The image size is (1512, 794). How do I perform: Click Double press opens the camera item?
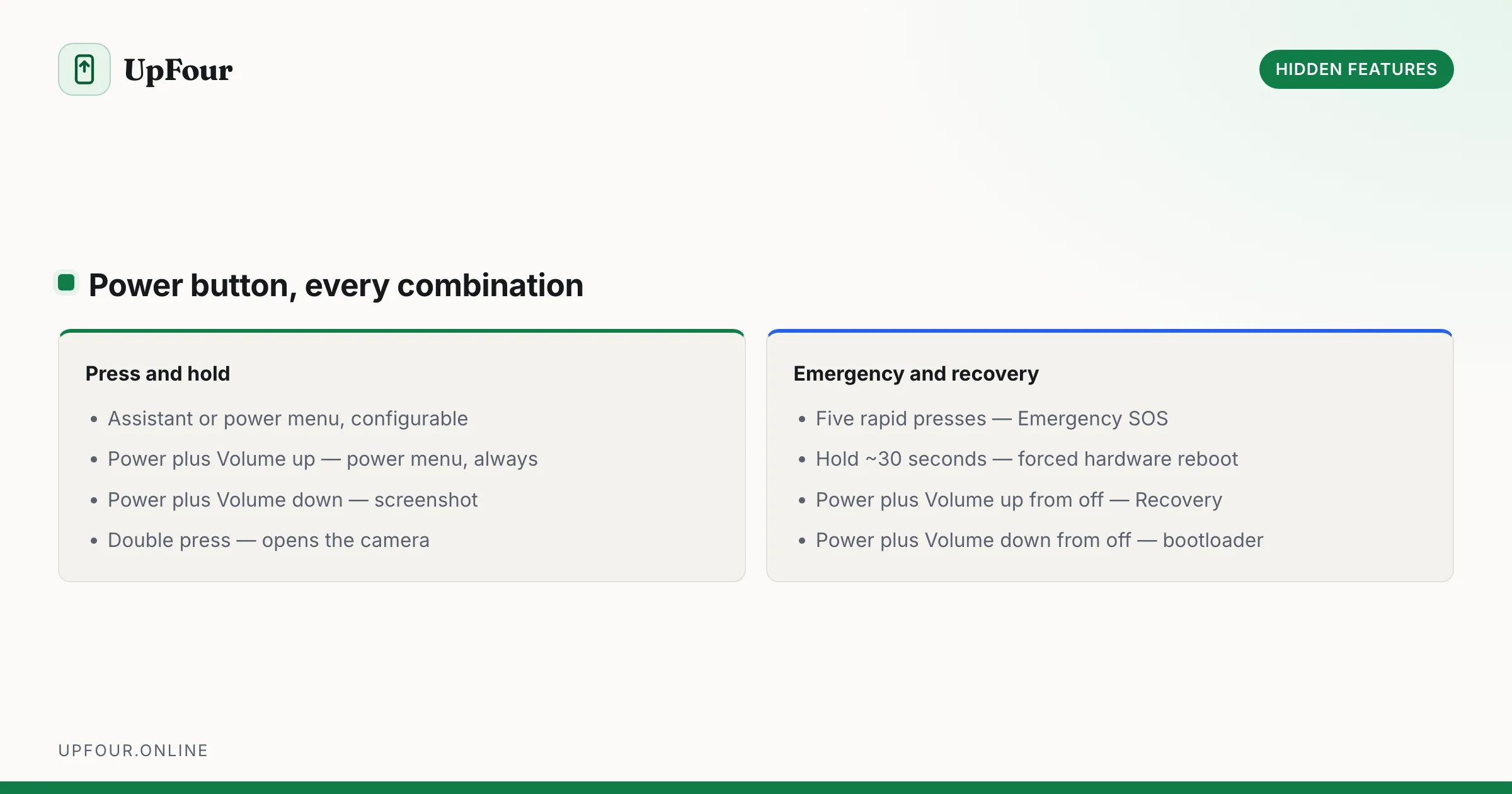pyautogui.click(x=268, y=540)
